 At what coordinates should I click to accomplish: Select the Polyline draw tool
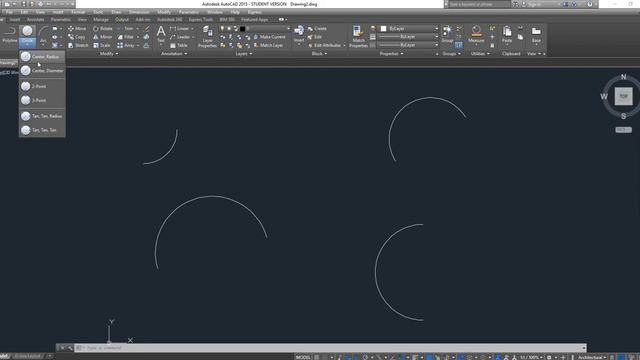click(x=9, y=35)
